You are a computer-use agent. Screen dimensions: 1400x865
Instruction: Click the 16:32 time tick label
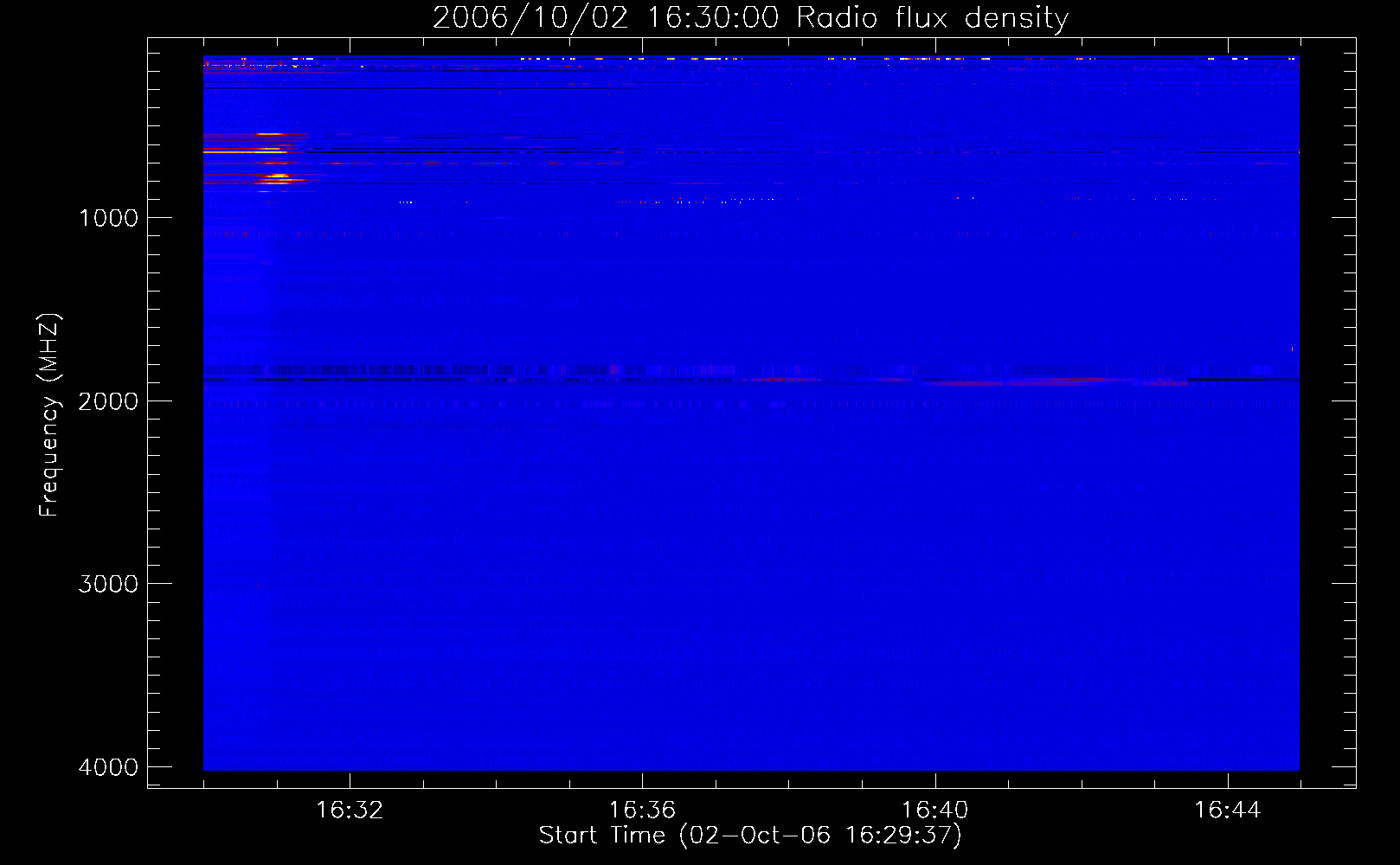coord(350,811)
